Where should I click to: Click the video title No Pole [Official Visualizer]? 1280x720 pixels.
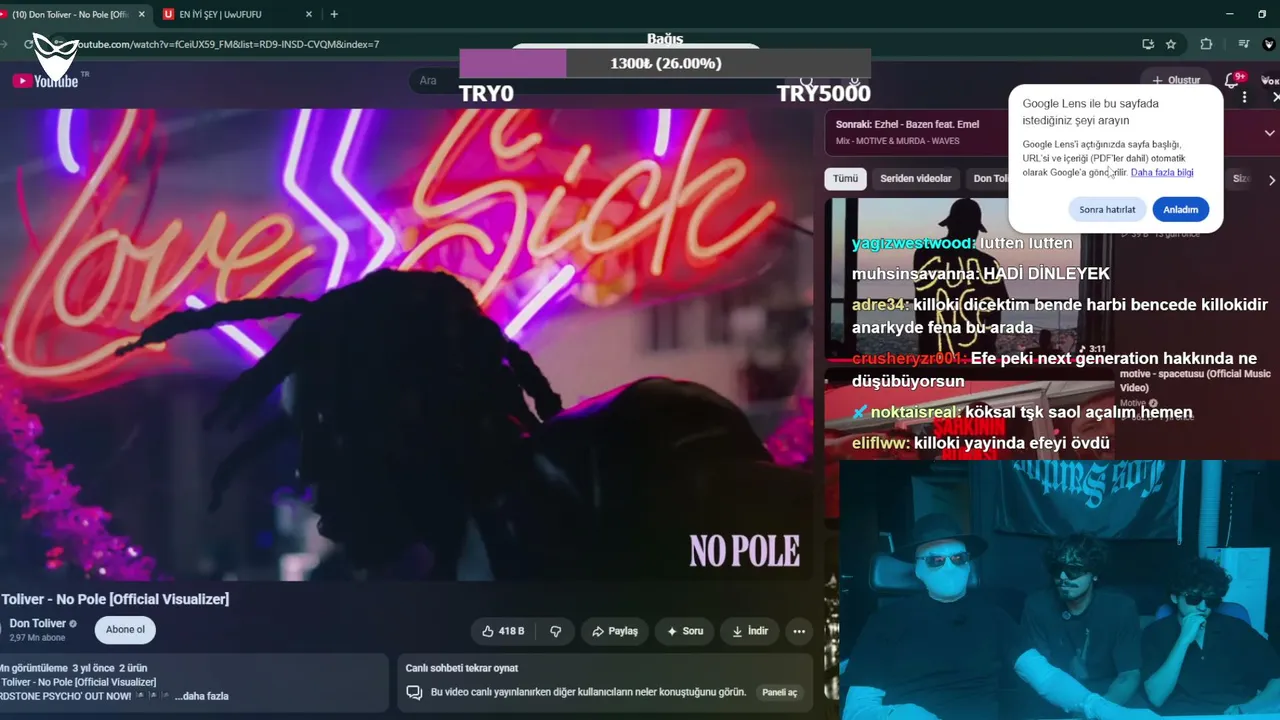115,599
